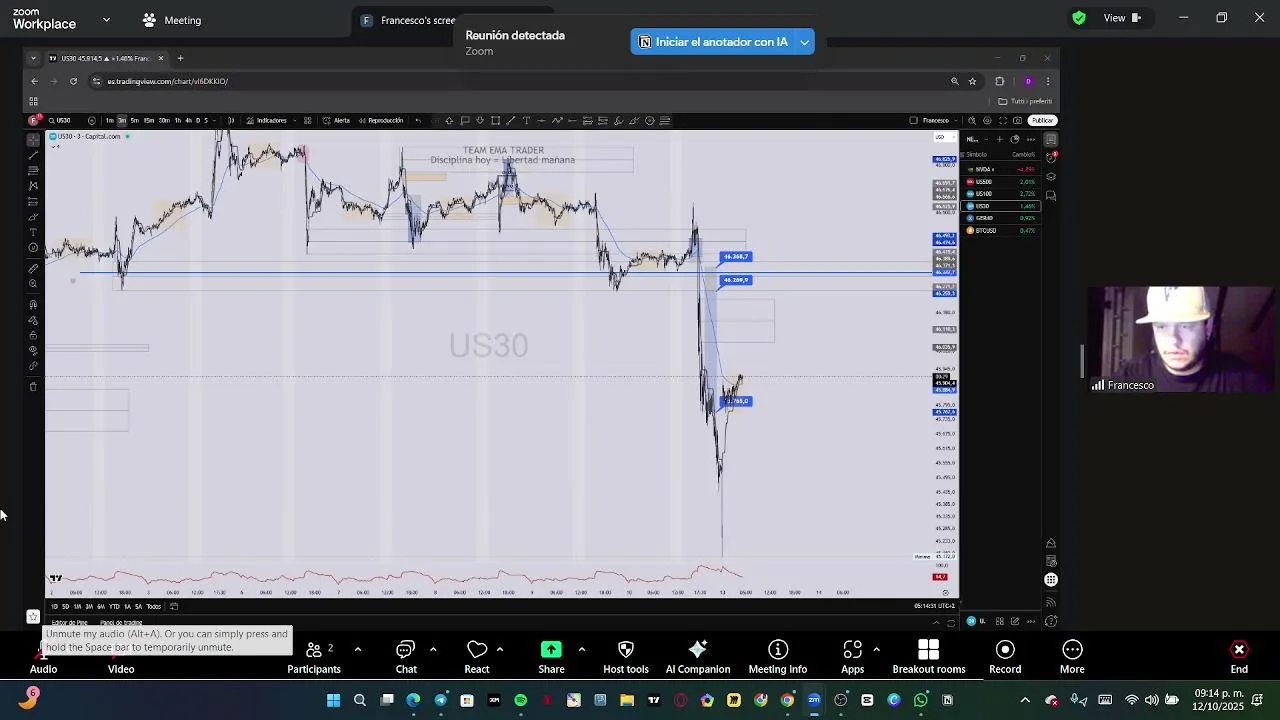Click End meeting button
This screenshot has width=1280, height=720.
click(1239, 657)
